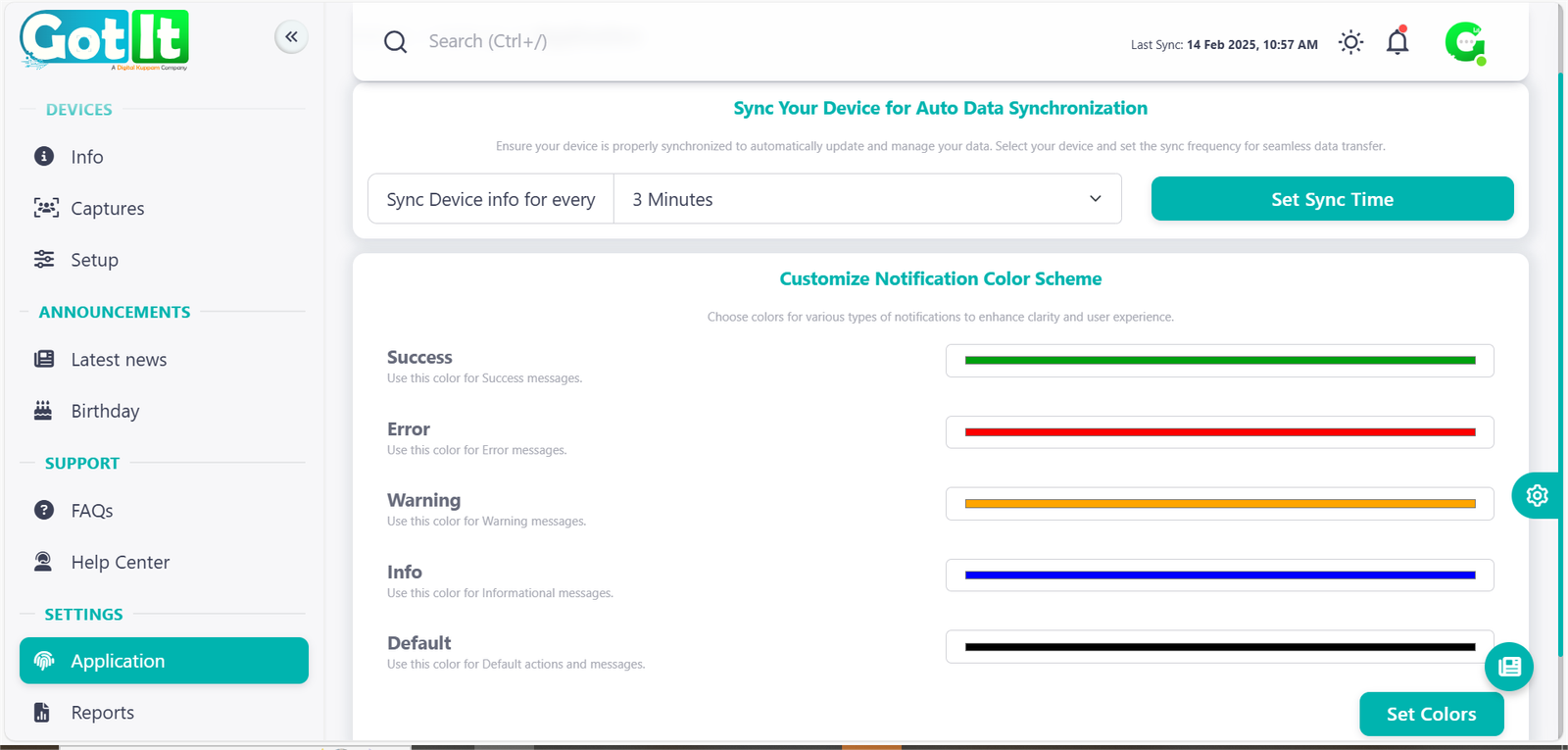Open the Setup menu item
The width and height of the screenshot is (1568, 750).
[x=94, y=260]
